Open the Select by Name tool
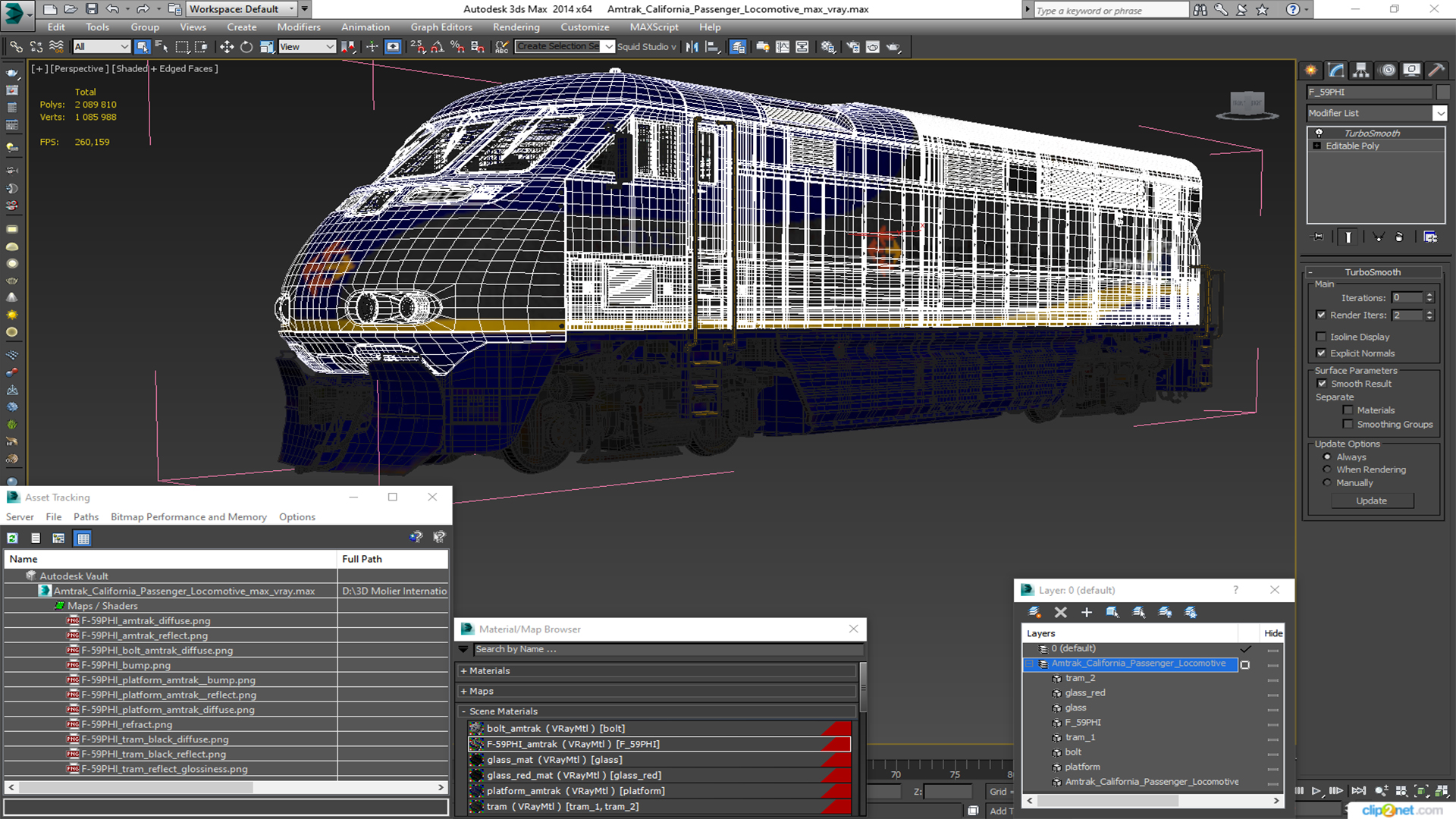The width and height of the screenshot is (1456, 819). [x=162, y=47]
